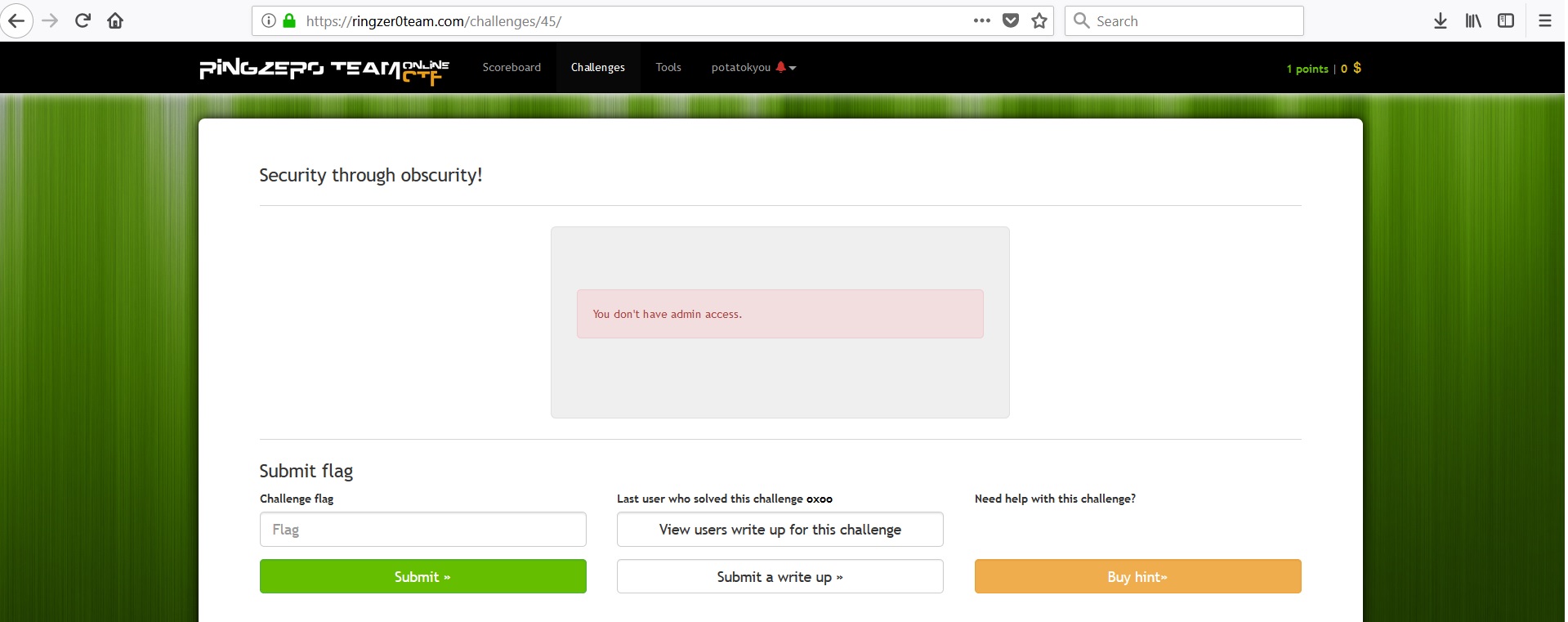This screenshot has width=1568, height=622.
Task: Click the green Submit button
Action: tap(423, 576)
